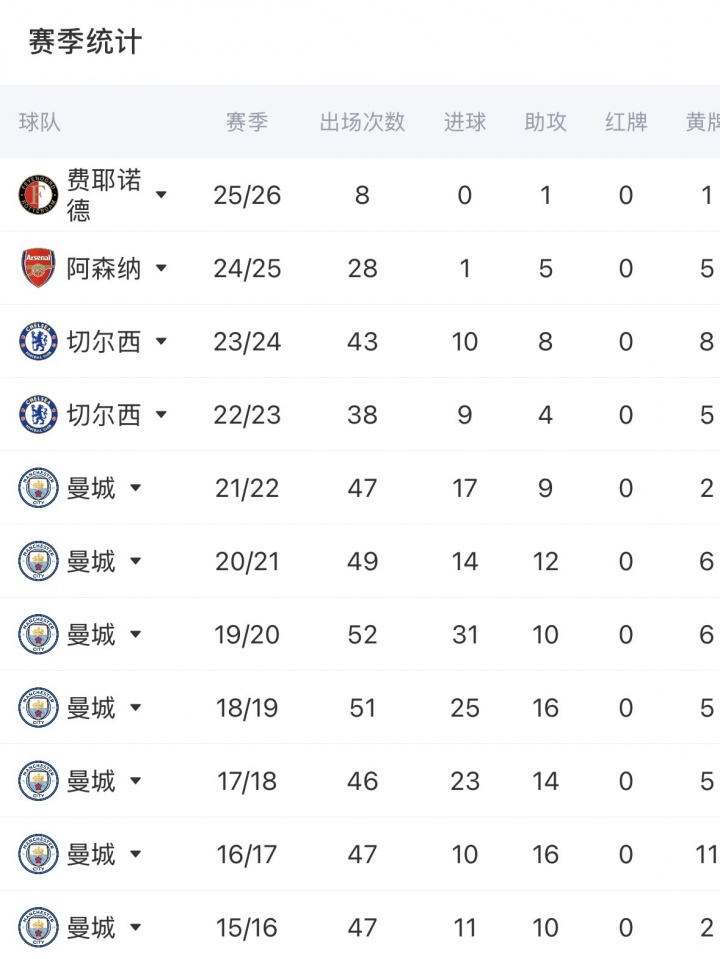720x959 pixels.
Task: Click the 助攻 column header
Action: [x=545, y=122]
